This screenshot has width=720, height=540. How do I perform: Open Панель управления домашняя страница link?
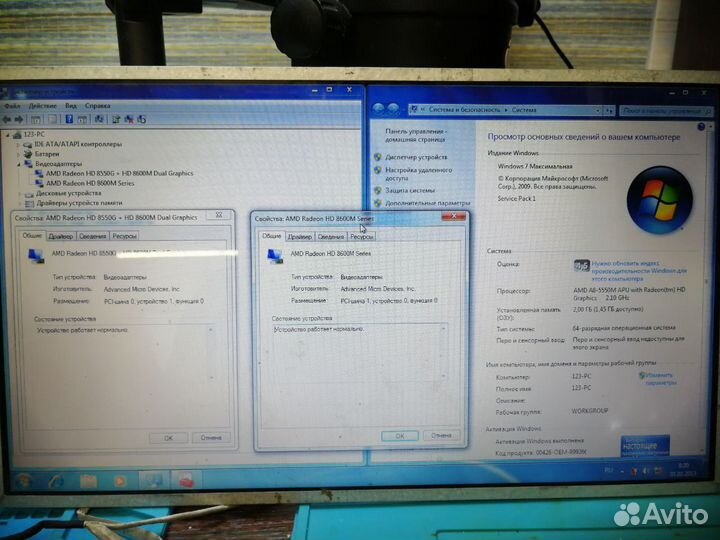coord(415,135)
